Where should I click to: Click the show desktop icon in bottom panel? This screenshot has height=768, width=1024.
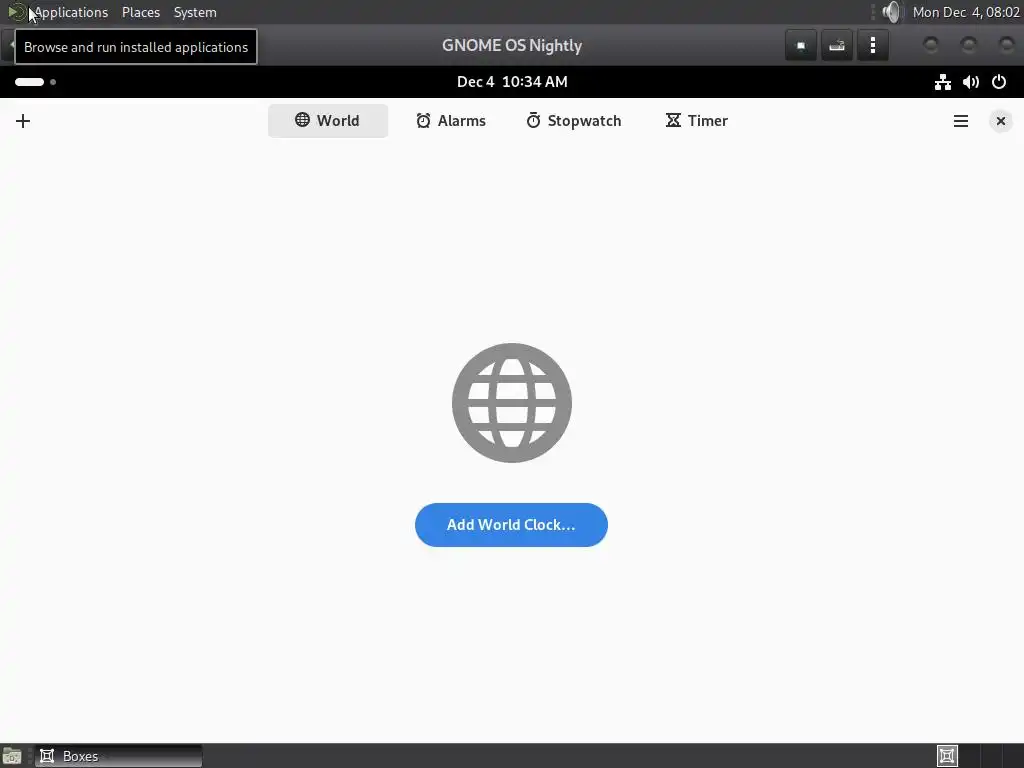[x=12, y=756]
